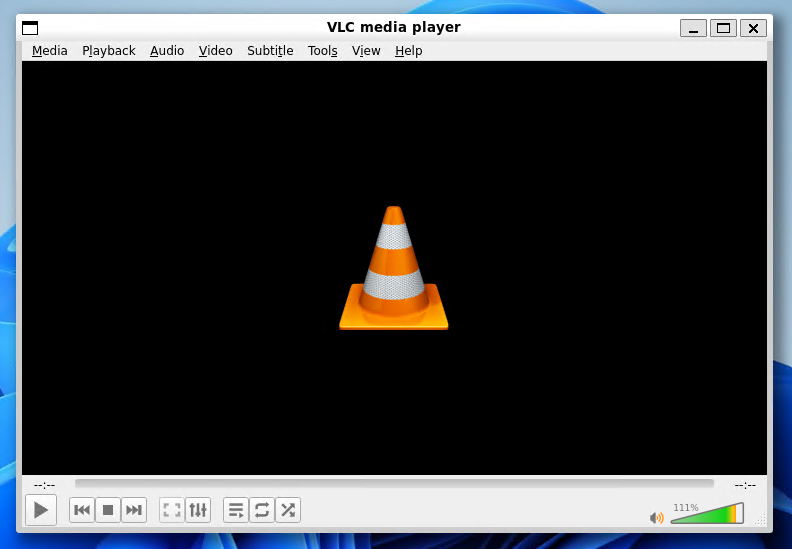The height and width of the screenshot is (549, 792).
Task: Mute audio via the speaker icon
Action: pos(657,517)
